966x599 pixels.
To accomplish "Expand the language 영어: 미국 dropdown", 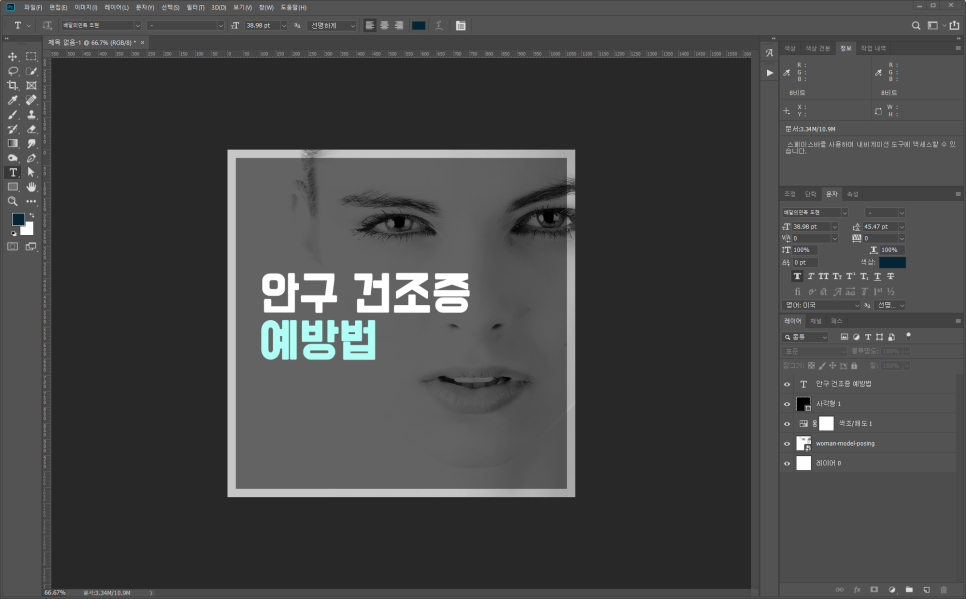I will pyautogui.click(x=855, y=305).
